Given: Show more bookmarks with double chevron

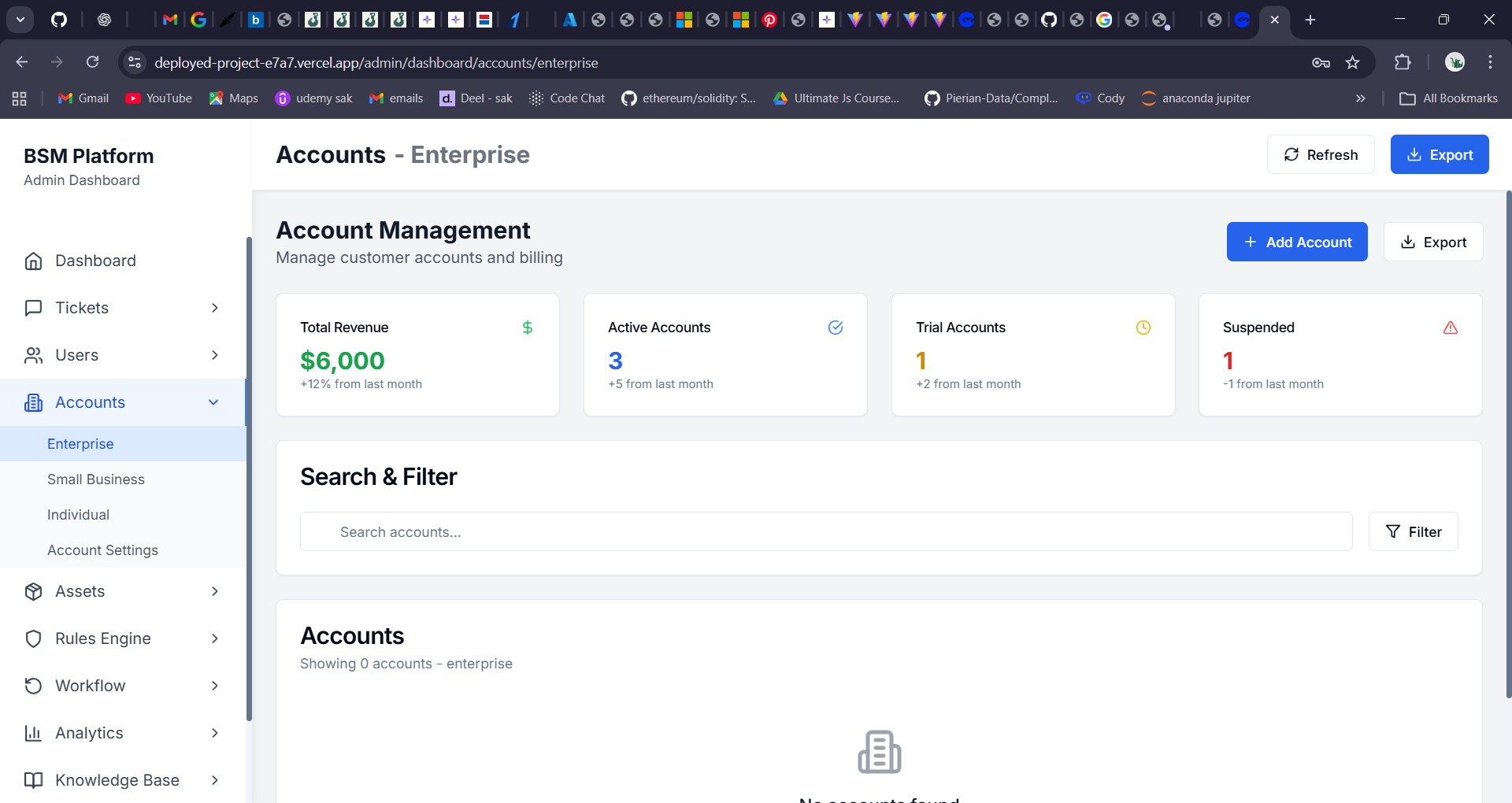Looking at the screenshot, I should pyautogui.click(x=1360, y=98).
